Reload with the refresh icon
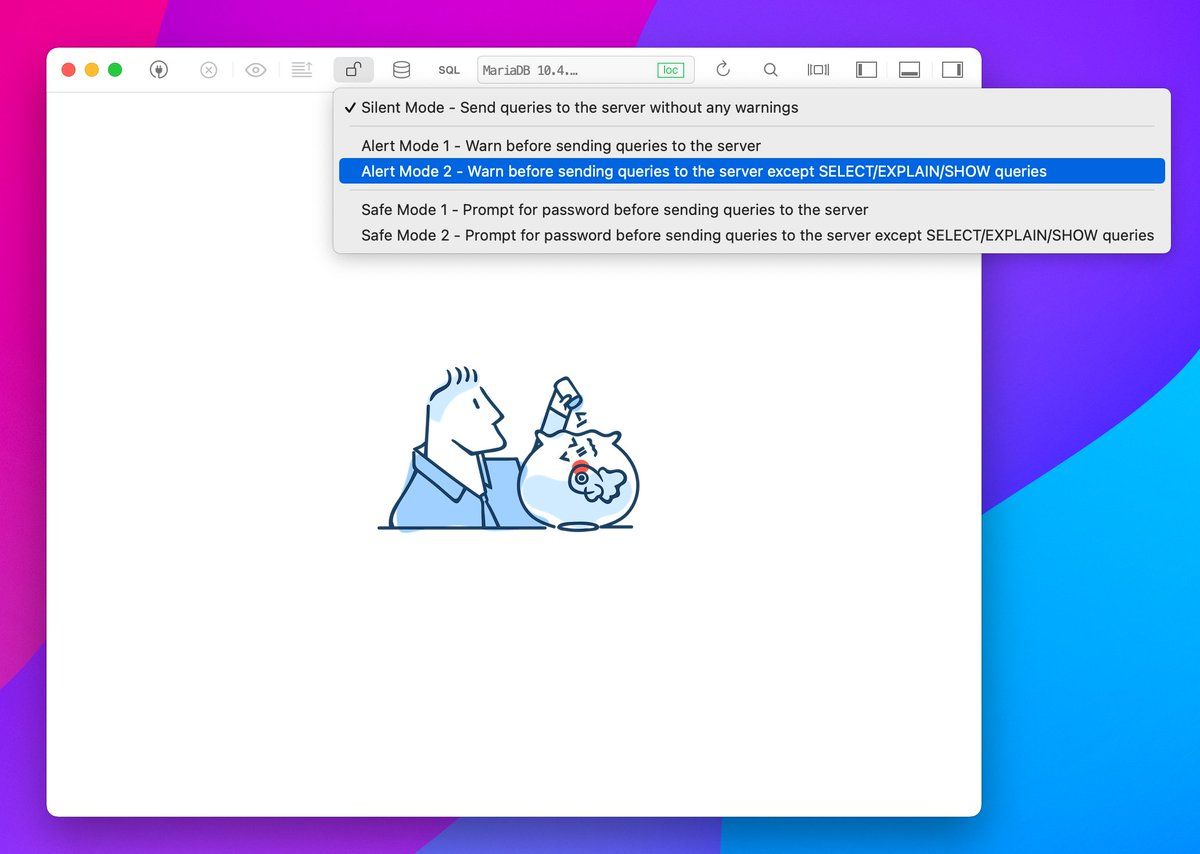The height and width of the screenshot is (854, 1200). (x=723, y=70)
